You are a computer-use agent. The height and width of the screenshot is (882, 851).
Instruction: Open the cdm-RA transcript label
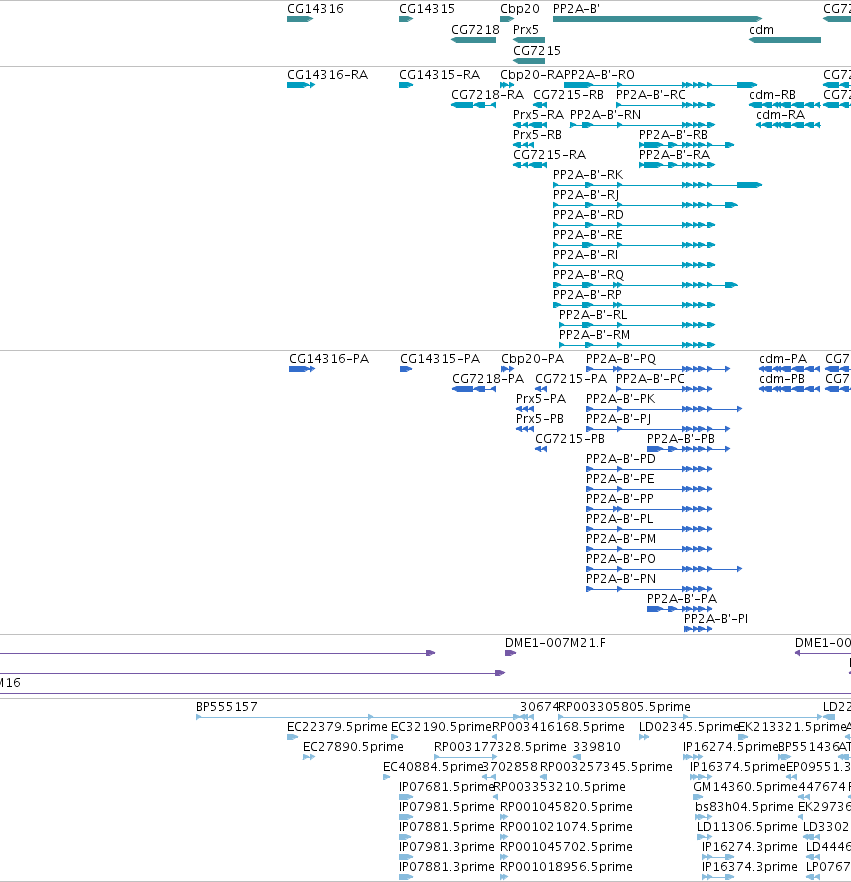coord(780,115)
